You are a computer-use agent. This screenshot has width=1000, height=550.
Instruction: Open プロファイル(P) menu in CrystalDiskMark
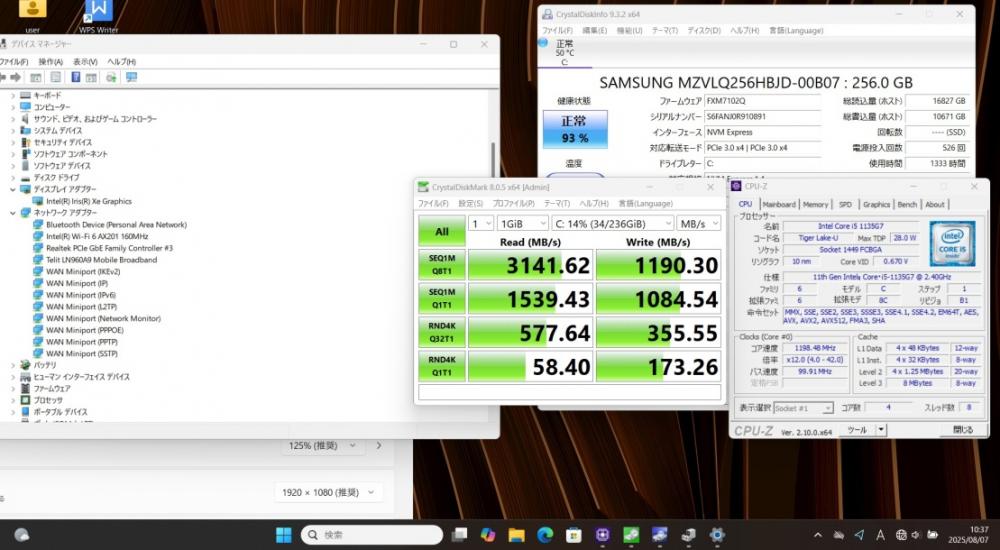coord(513,204)
